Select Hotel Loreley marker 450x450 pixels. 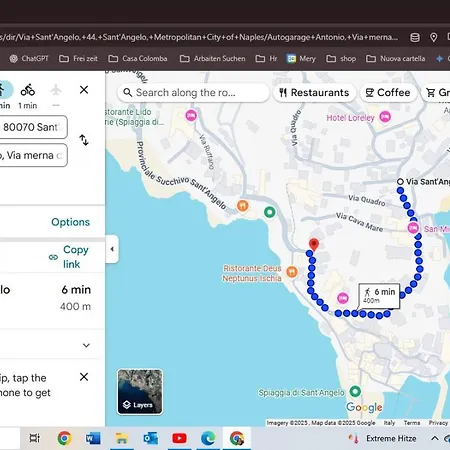coord(385,117)
